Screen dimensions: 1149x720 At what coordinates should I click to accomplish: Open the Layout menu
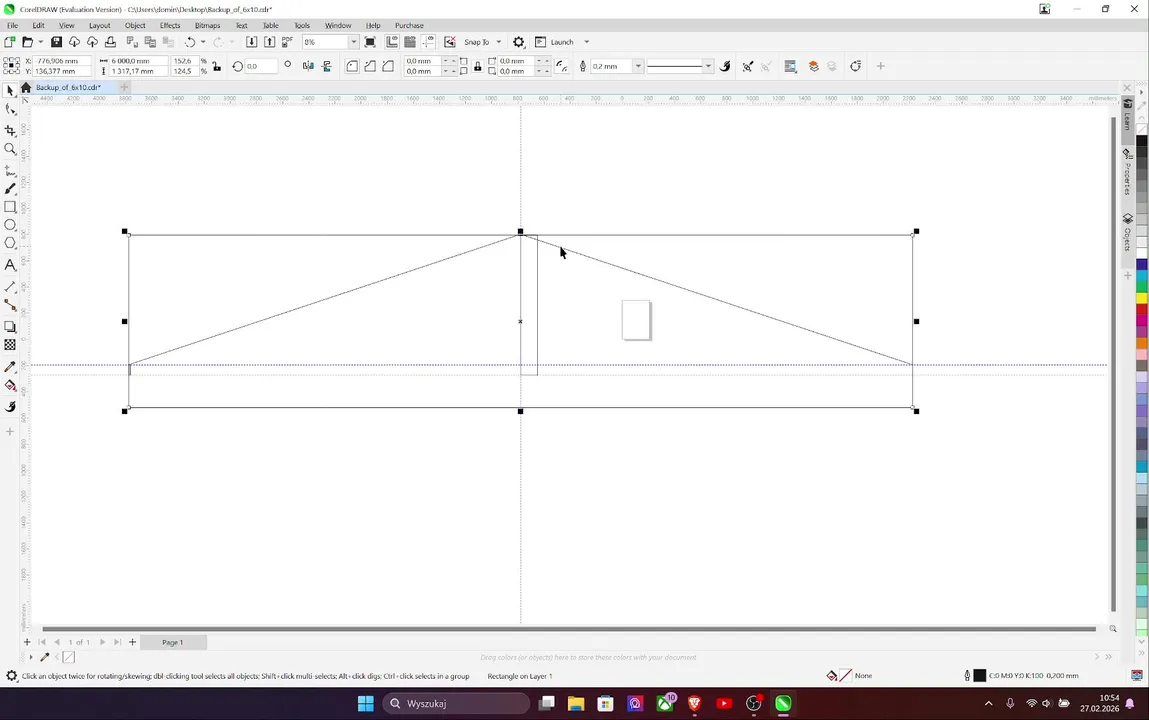(x=100, y=25)
